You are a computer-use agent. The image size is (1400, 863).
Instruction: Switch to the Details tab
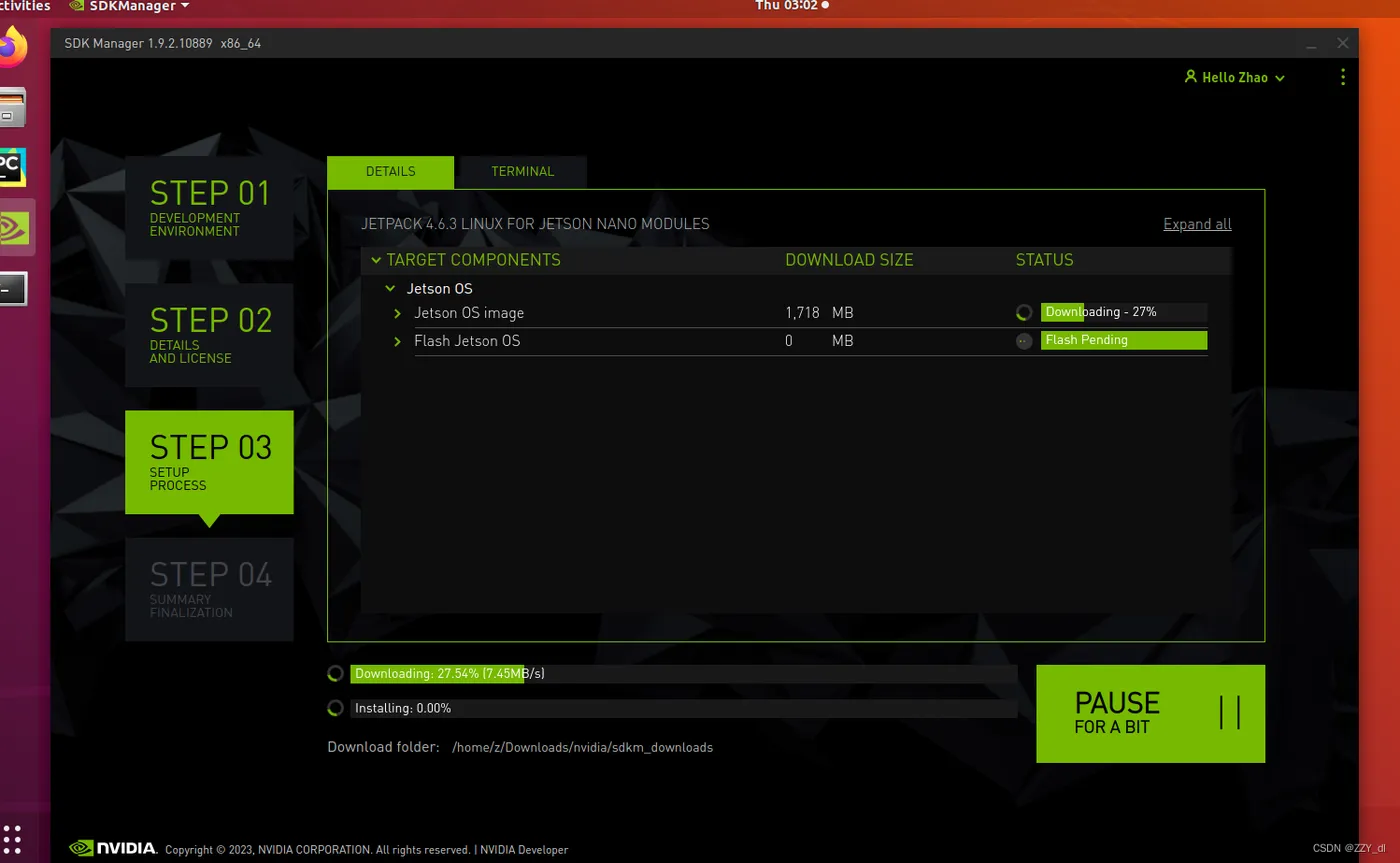(390, 171)
